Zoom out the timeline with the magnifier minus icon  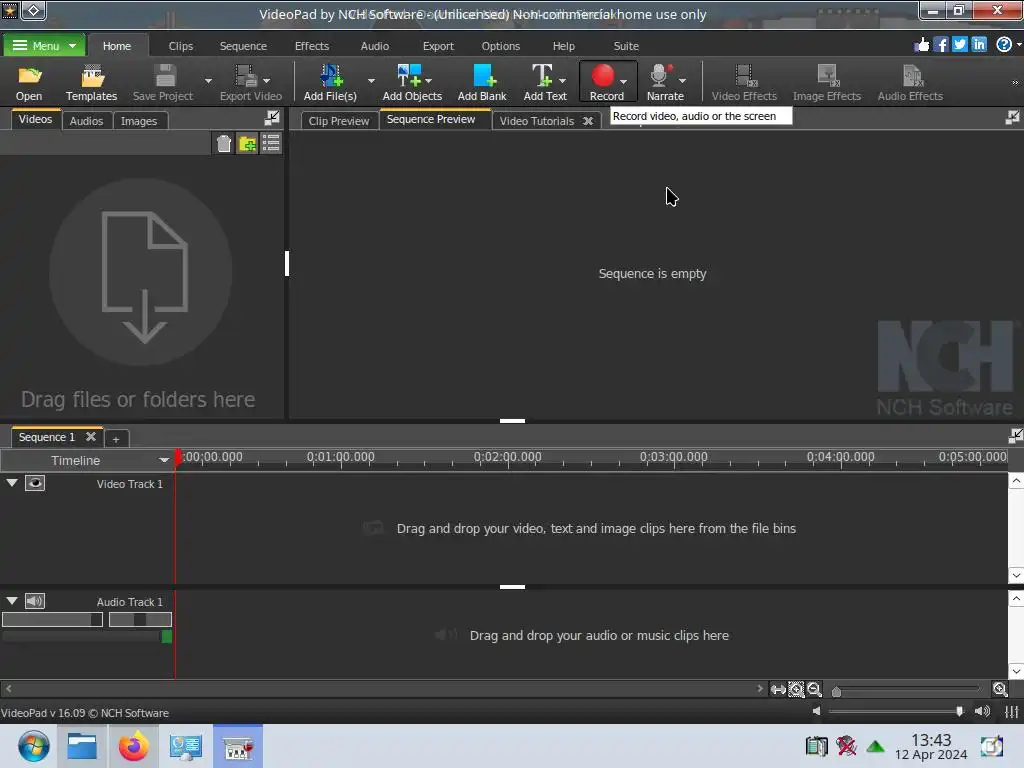coord(814,689)
